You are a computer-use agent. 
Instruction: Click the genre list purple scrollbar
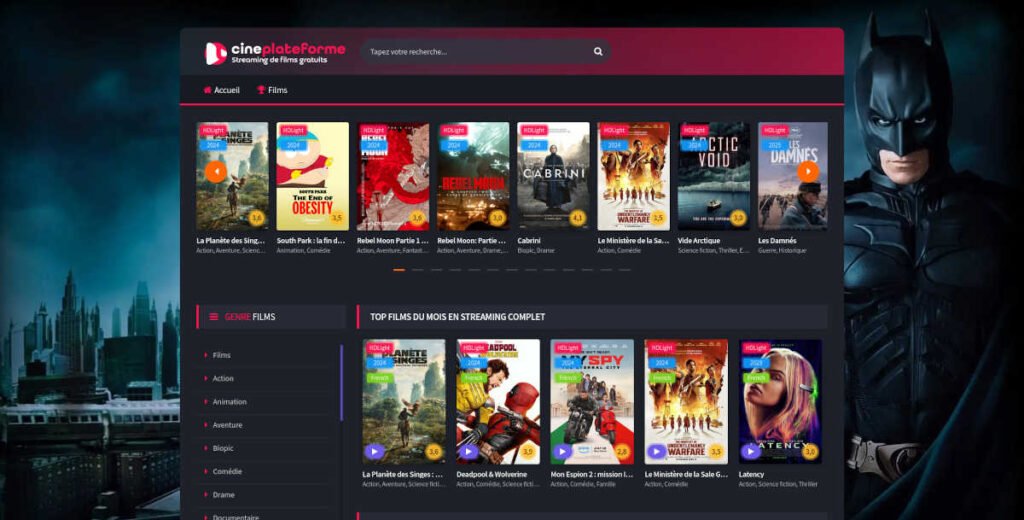342,383
